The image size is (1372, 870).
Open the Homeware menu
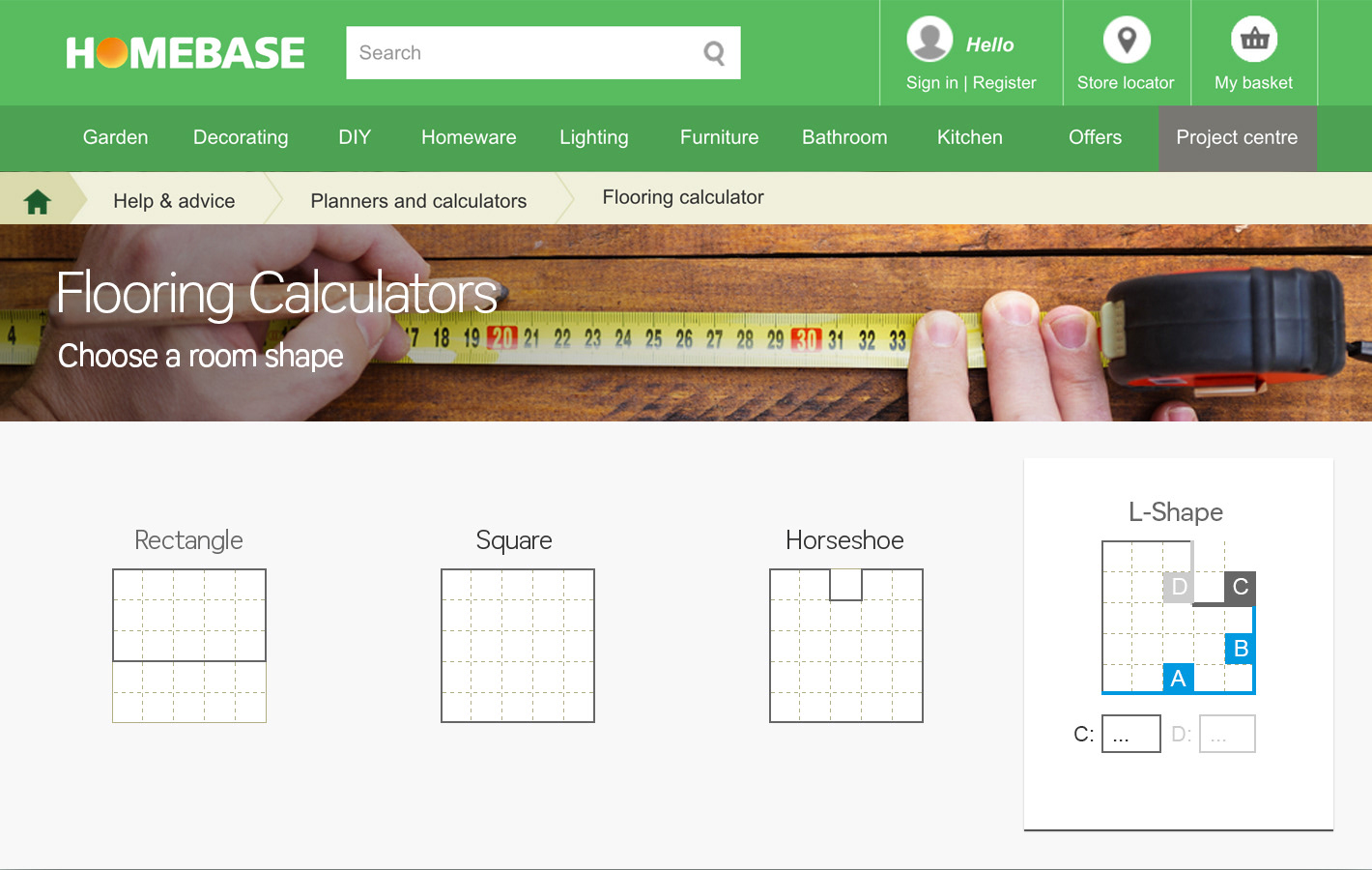tap(469, 137)
